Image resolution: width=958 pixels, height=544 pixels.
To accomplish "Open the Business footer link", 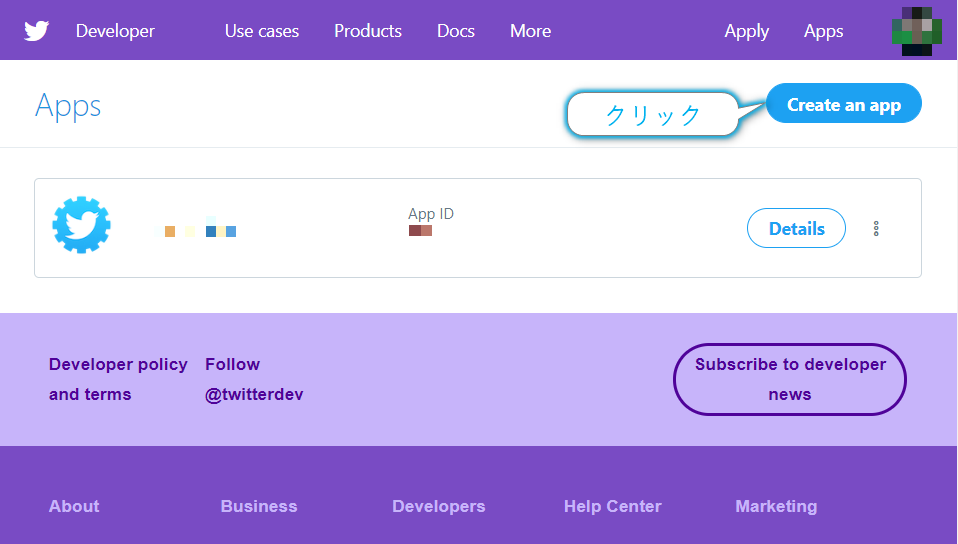I will click(x=259, y=506).
